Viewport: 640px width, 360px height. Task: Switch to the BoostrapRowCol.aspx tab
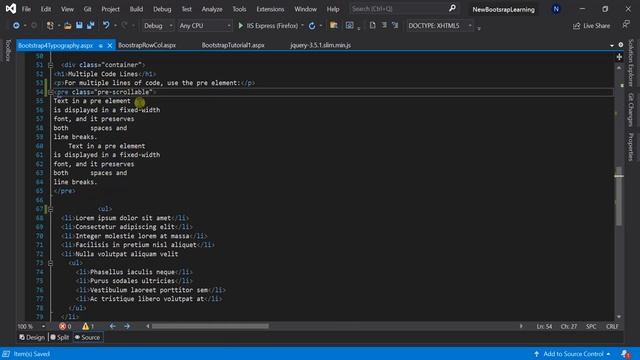[147, 45]
